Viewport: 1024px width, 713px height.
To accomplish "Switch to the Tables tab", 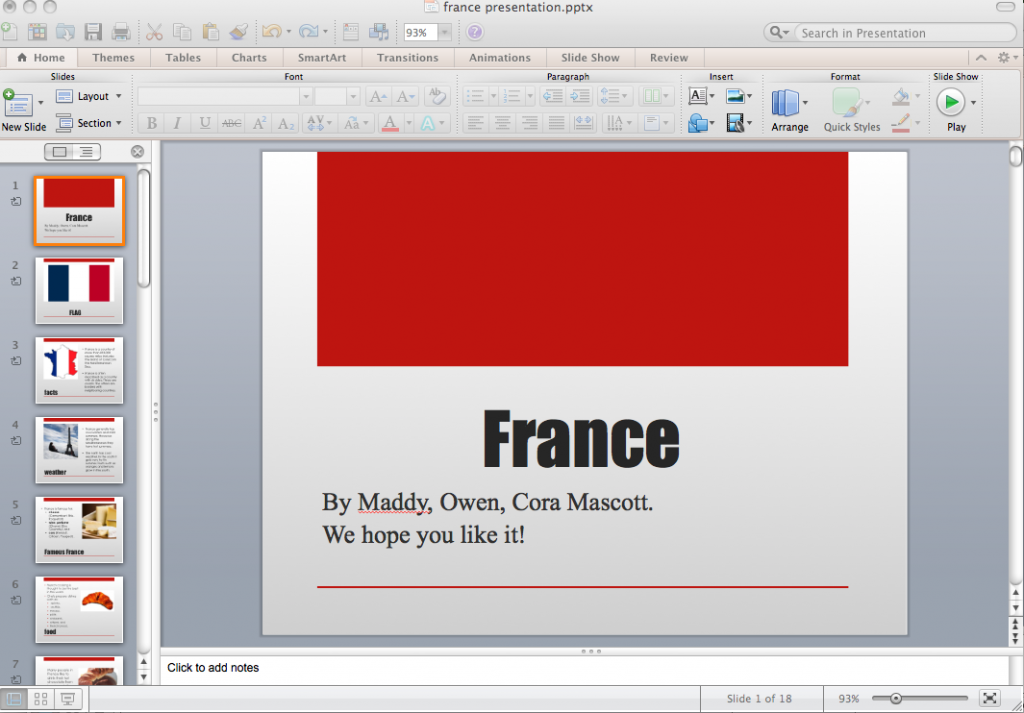I will click(183, 57).
